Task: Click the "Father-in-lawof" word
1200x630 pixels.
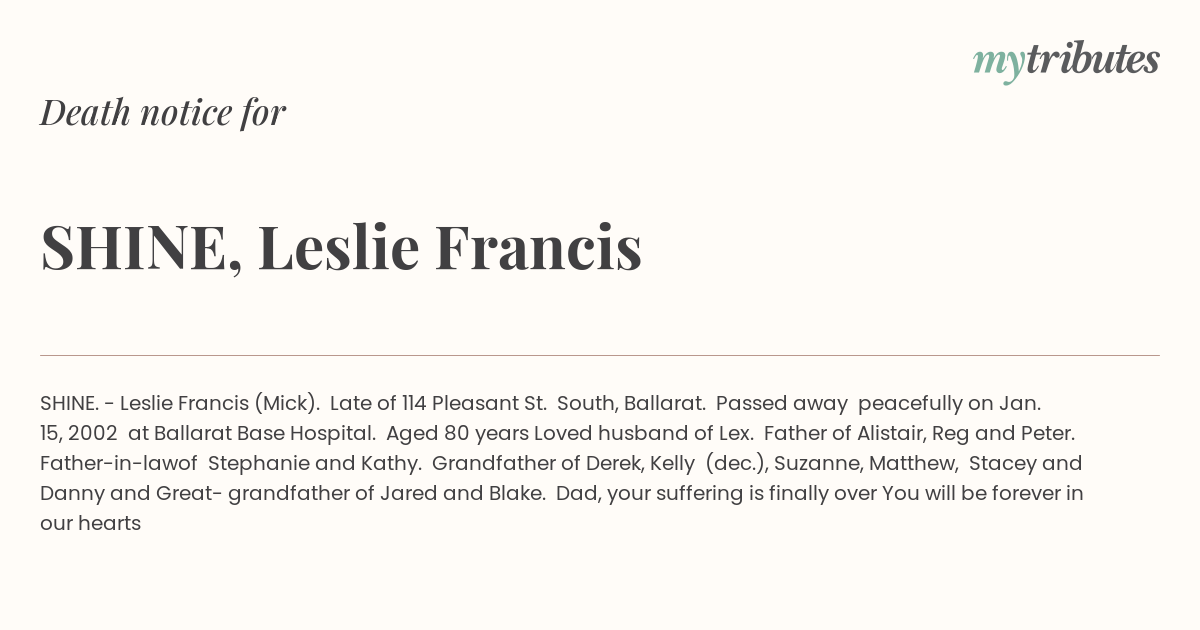Action: tap(118, 463)
